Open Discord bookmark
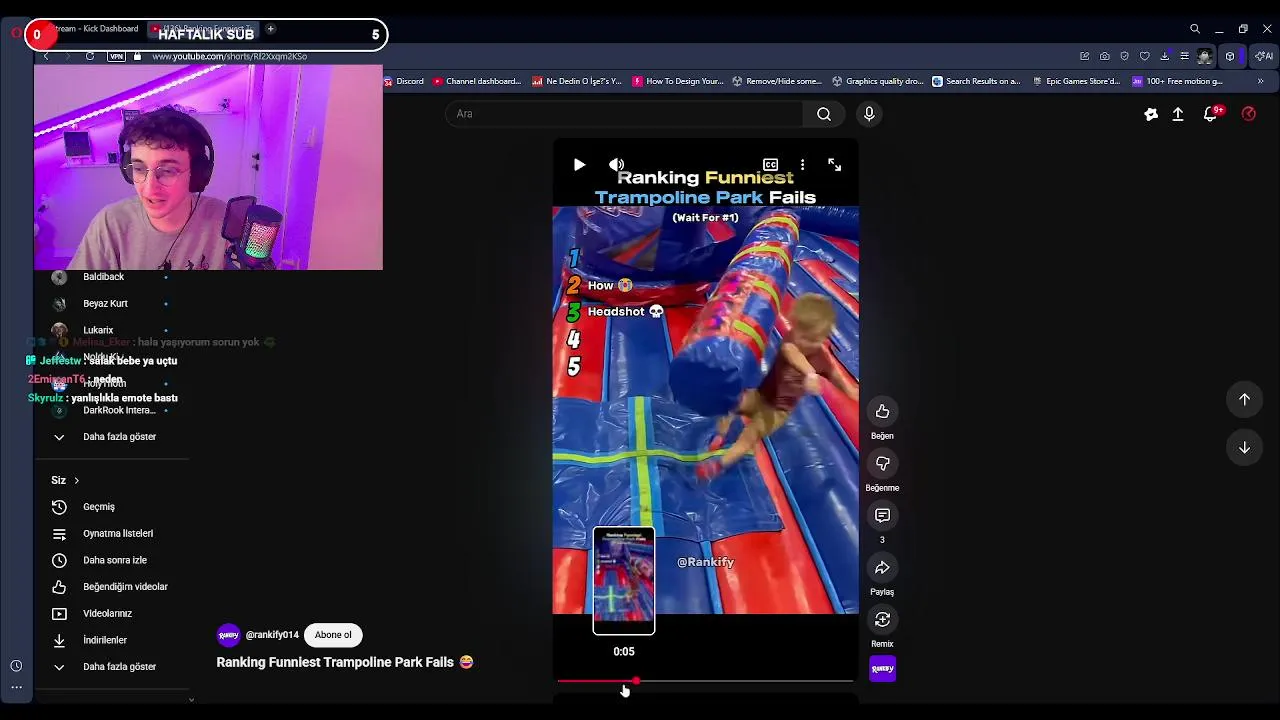This screenshot has height=720, width=1280. point(404,81)
